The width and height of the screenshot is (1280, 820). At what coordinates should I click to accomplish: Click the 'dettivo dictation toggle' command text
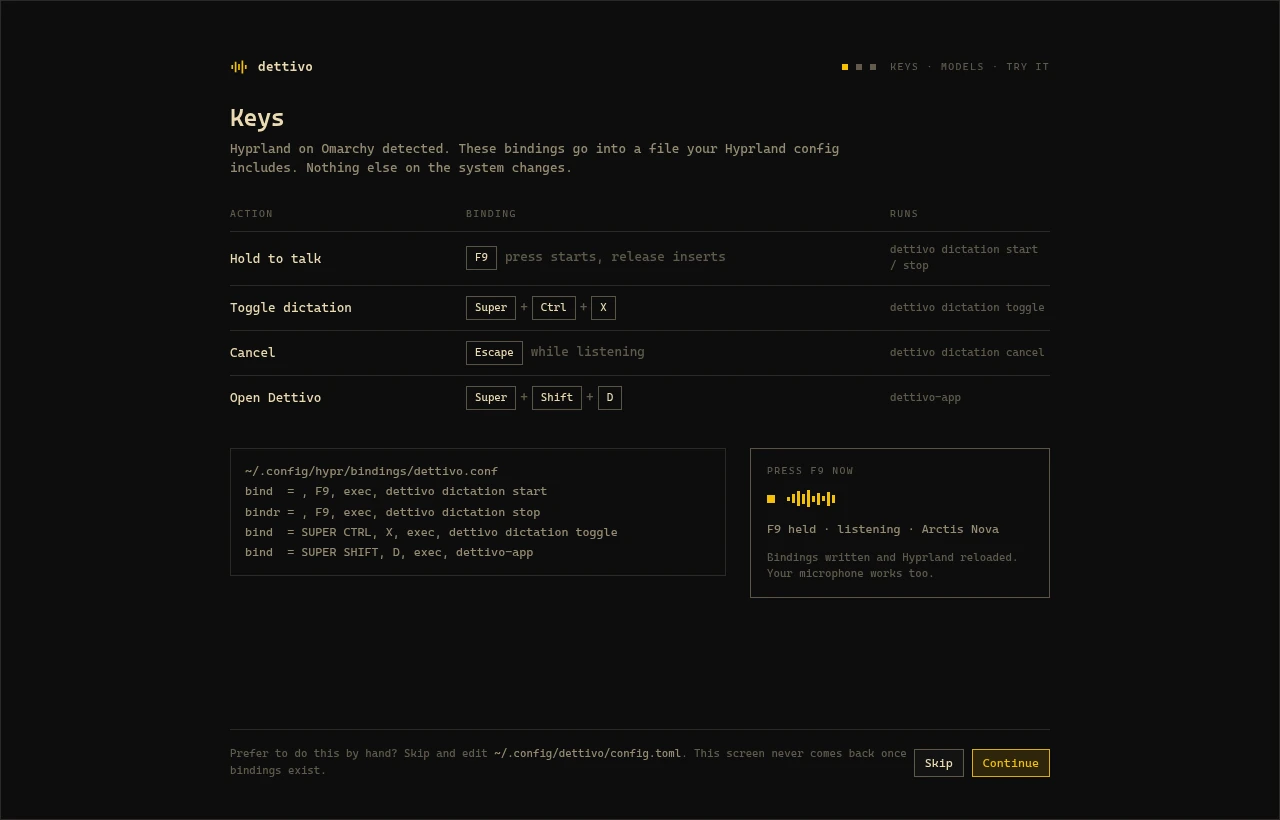click(967, 308)
